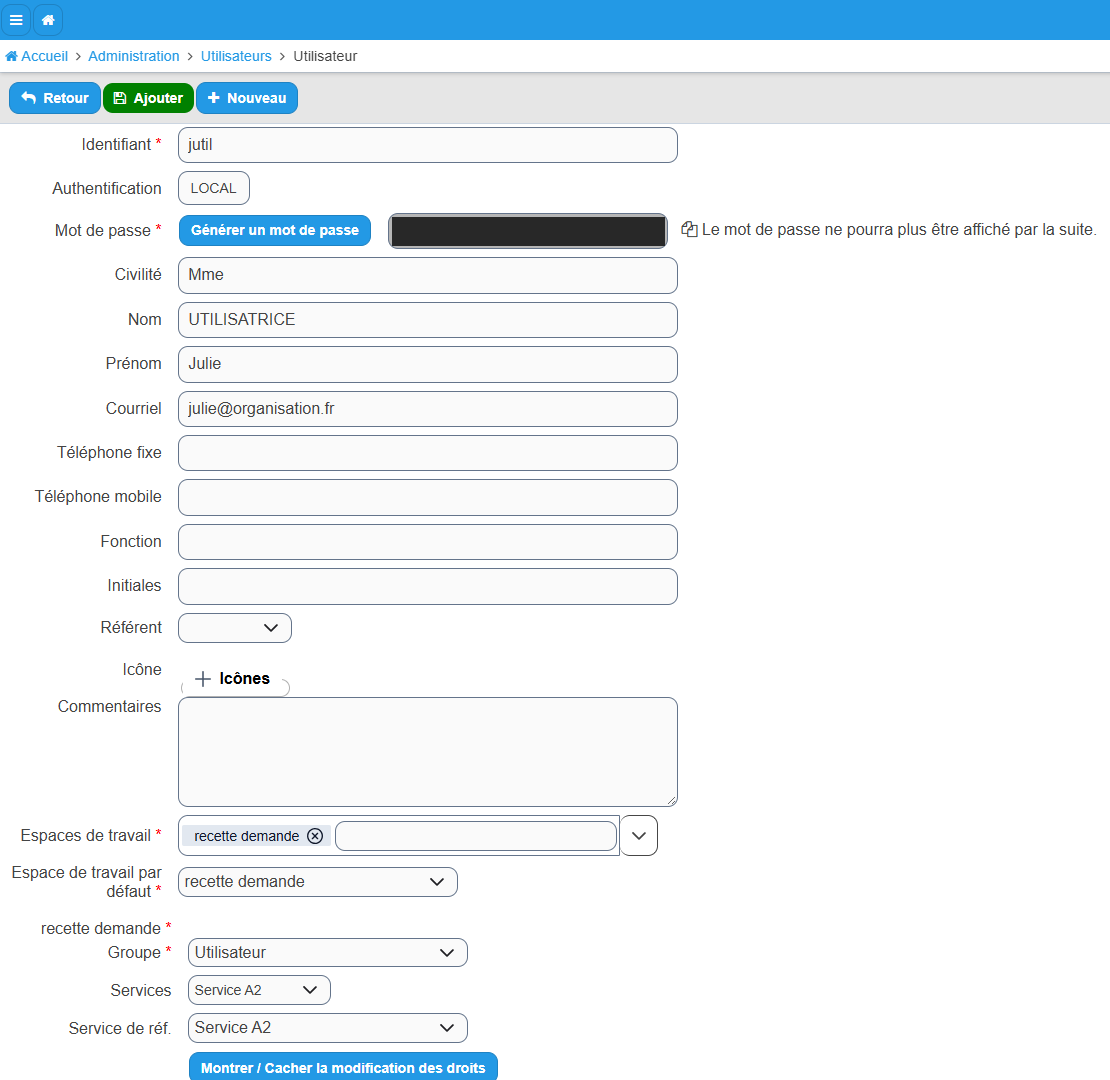1110x1080 pixels.
Task: Click the home icon in top bar
Action: [x=48, y=20]
